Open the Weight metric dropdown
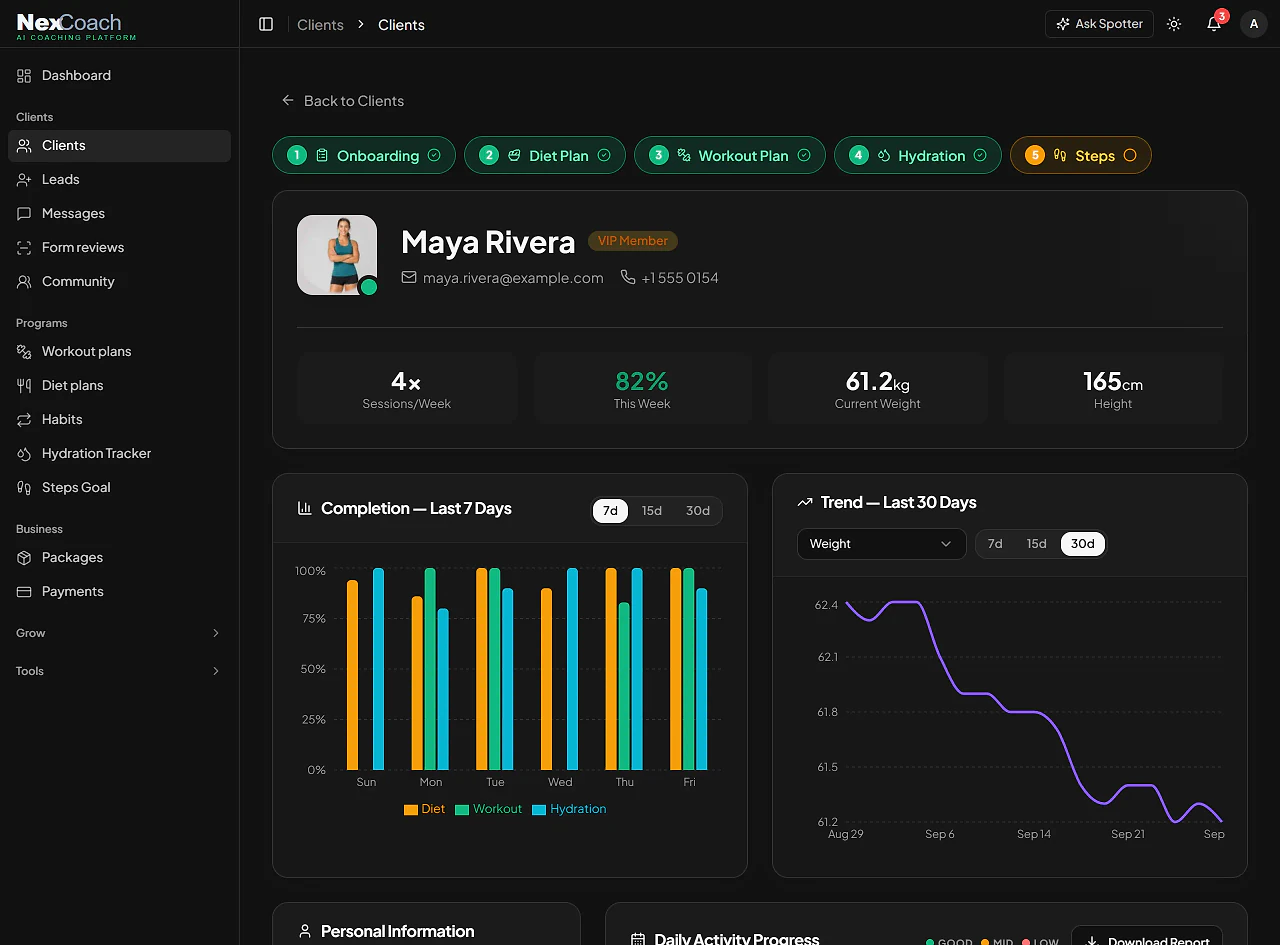This screenshot has height=945, width=1280. pyautogui.click(x=882, y=544)
